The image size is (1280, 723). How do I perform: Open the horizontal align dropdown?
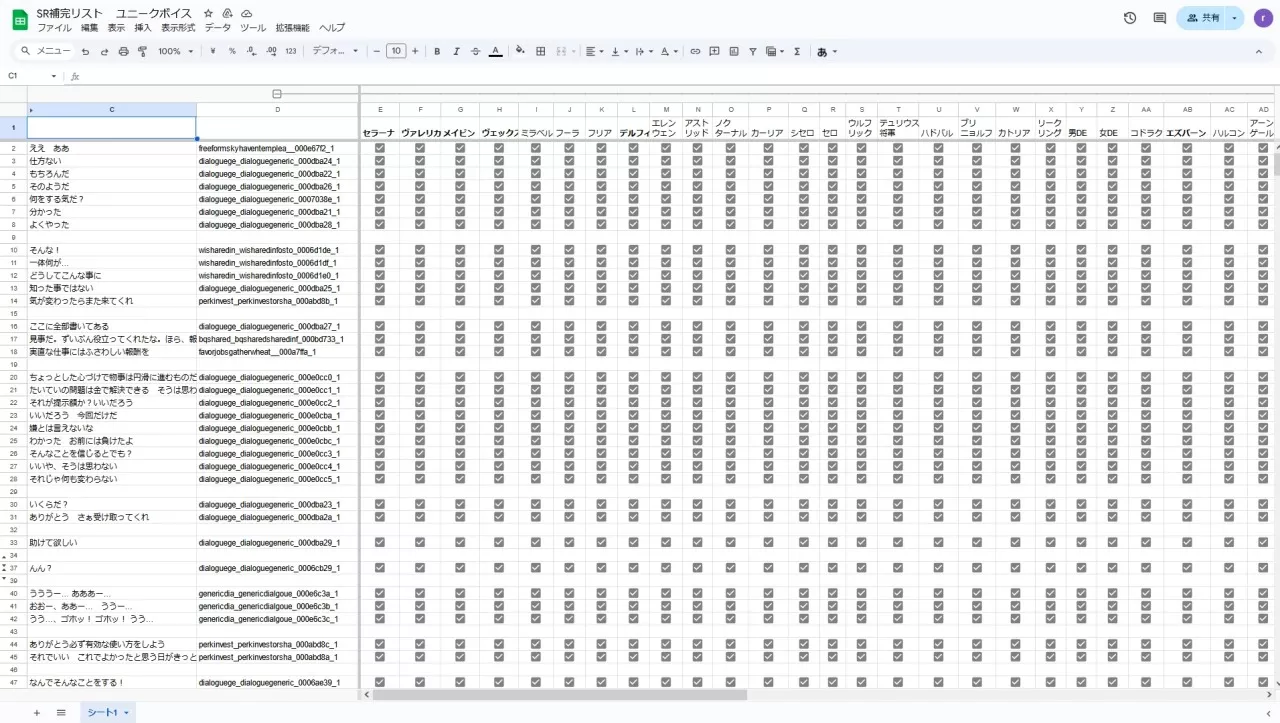click(594, 51)
